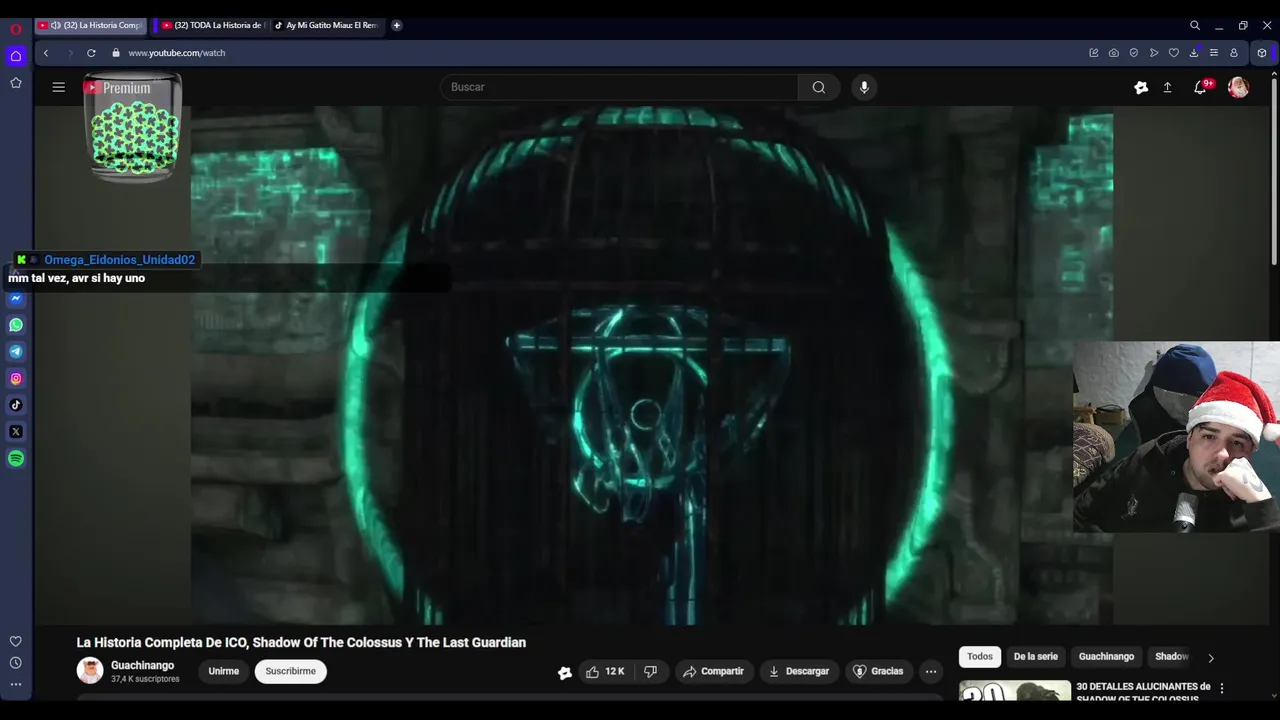This screenshot has height=720, width=1280.
Task: Start voice search with the microphone
Action: point(864,87)
